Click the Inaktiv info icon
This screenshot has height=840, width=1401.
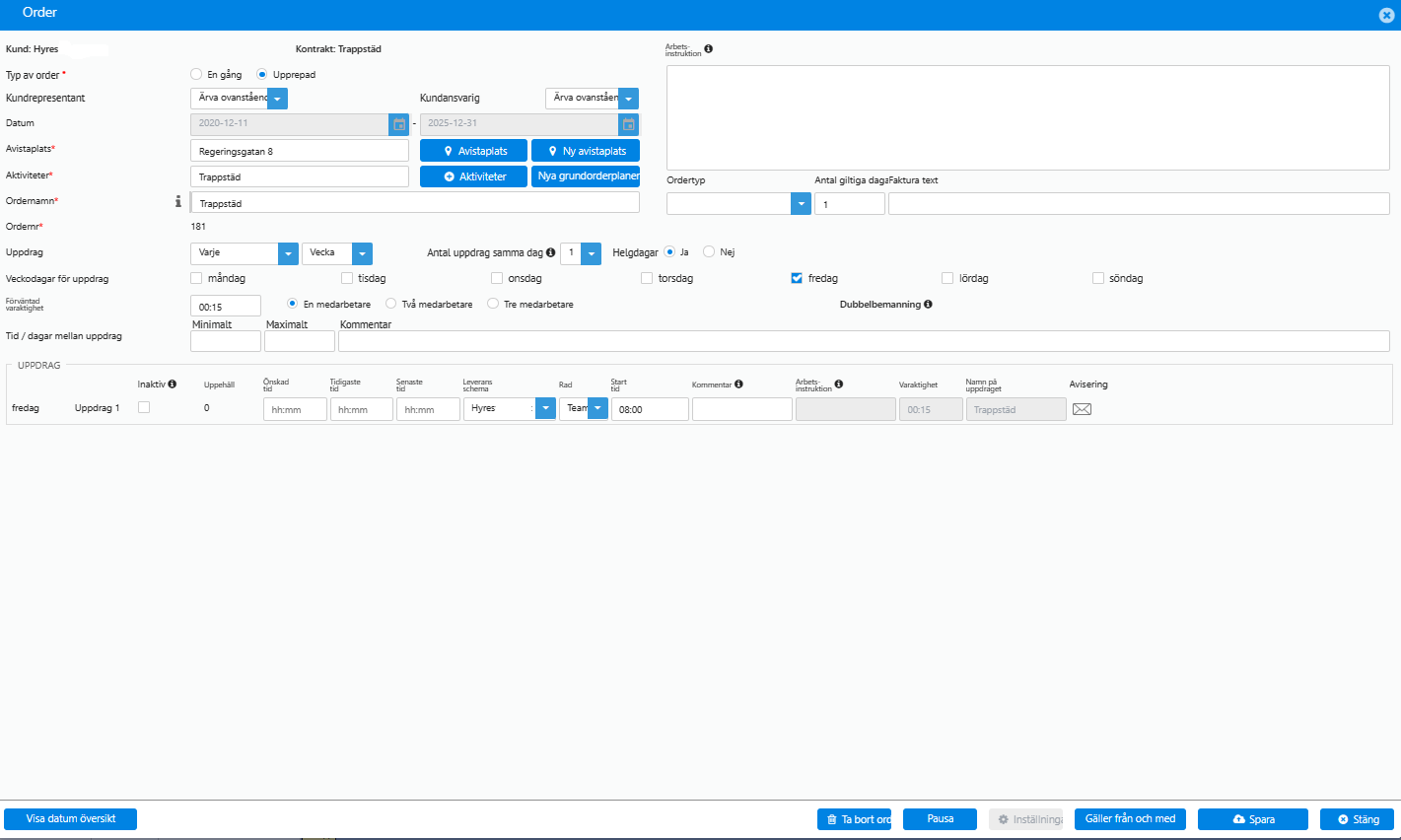pyautogui.click(x=172, y=385)
